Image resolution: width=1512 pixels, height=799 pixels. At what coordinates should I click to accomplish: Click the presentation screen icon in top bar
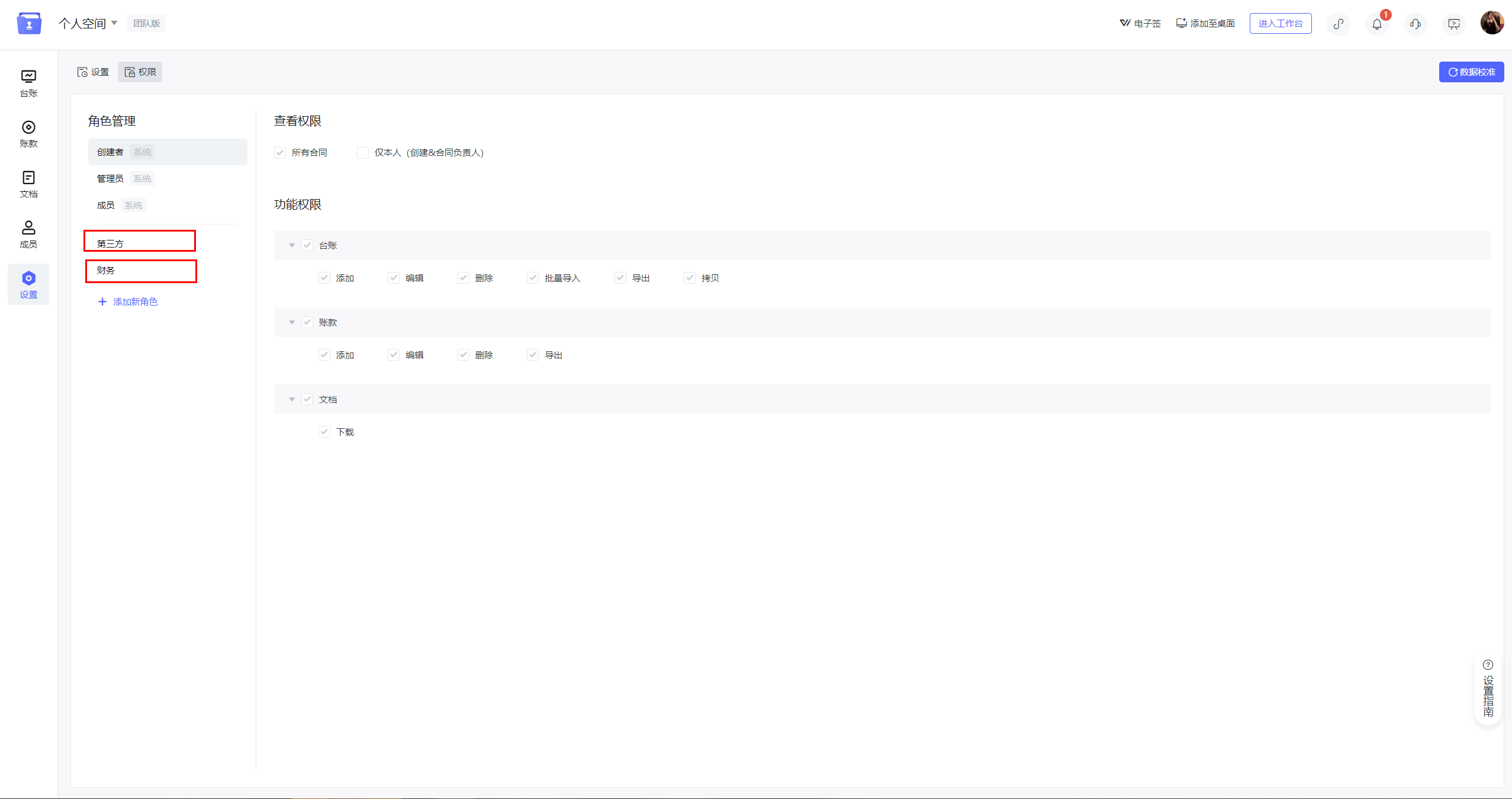point(1454,24)
